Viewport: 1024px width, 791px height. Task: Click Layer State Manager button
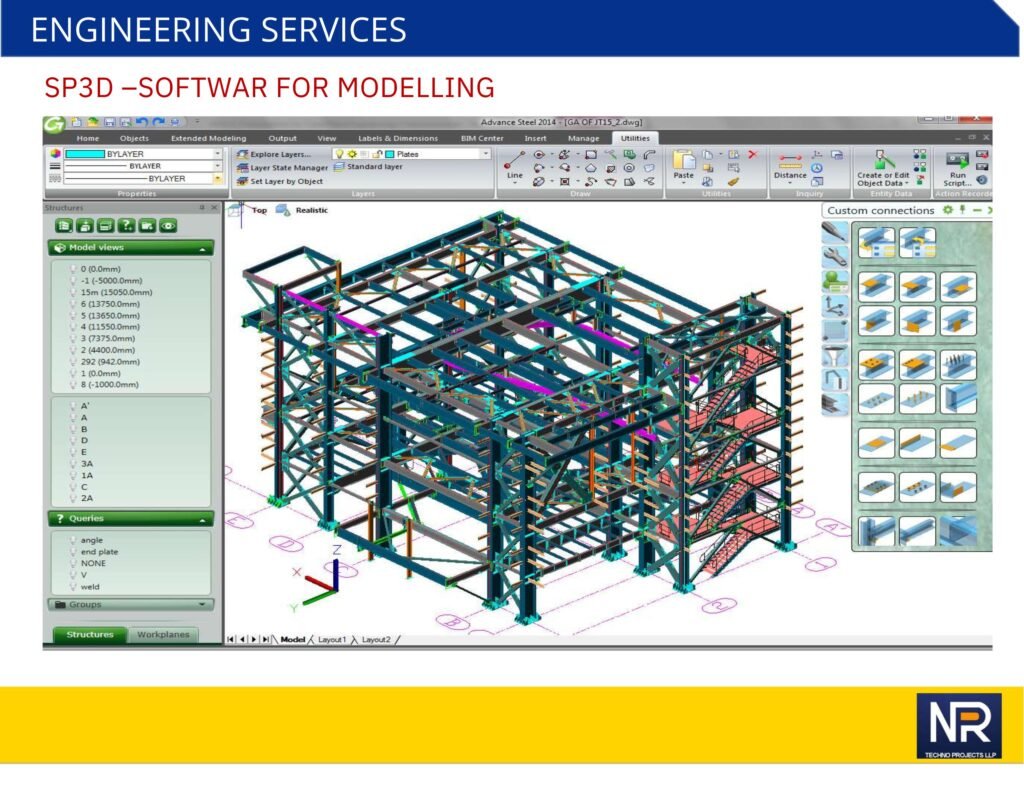coord(282,168)
